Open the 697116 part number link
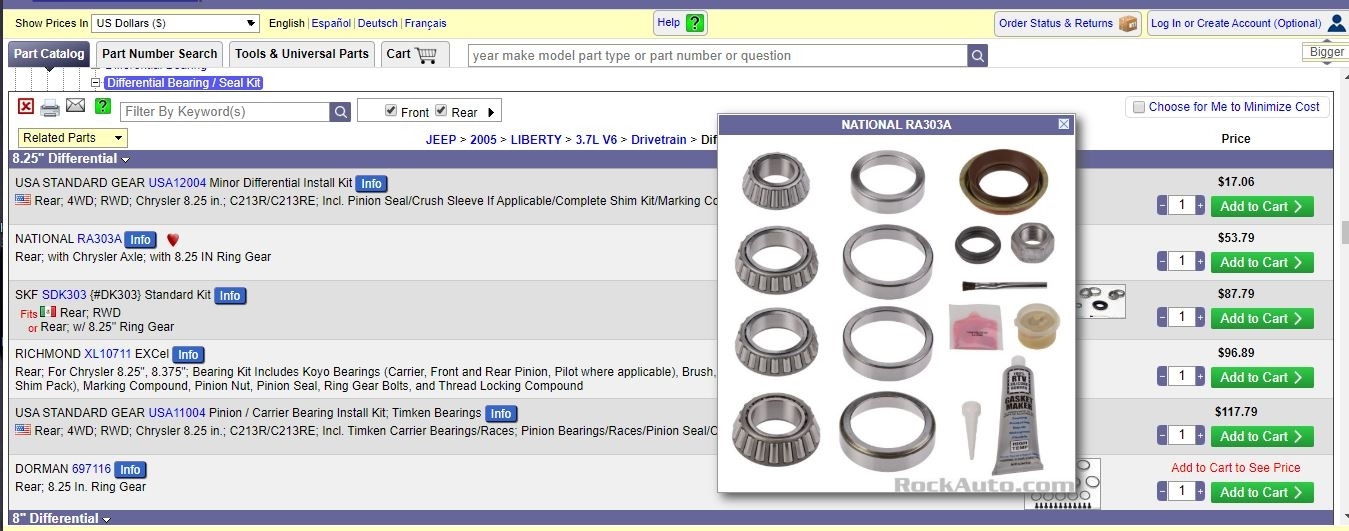The image size is (1349, 531). coord(91,469)
